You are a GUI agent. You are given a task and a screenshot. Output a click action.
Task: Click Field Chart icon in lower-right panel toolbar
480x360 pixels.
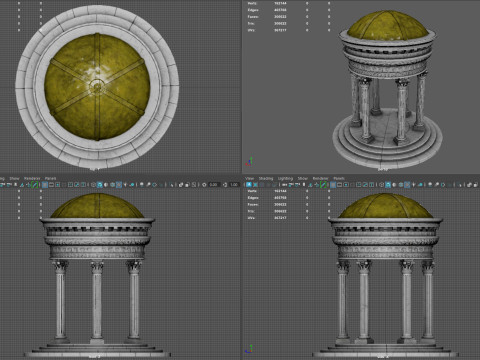359,184
